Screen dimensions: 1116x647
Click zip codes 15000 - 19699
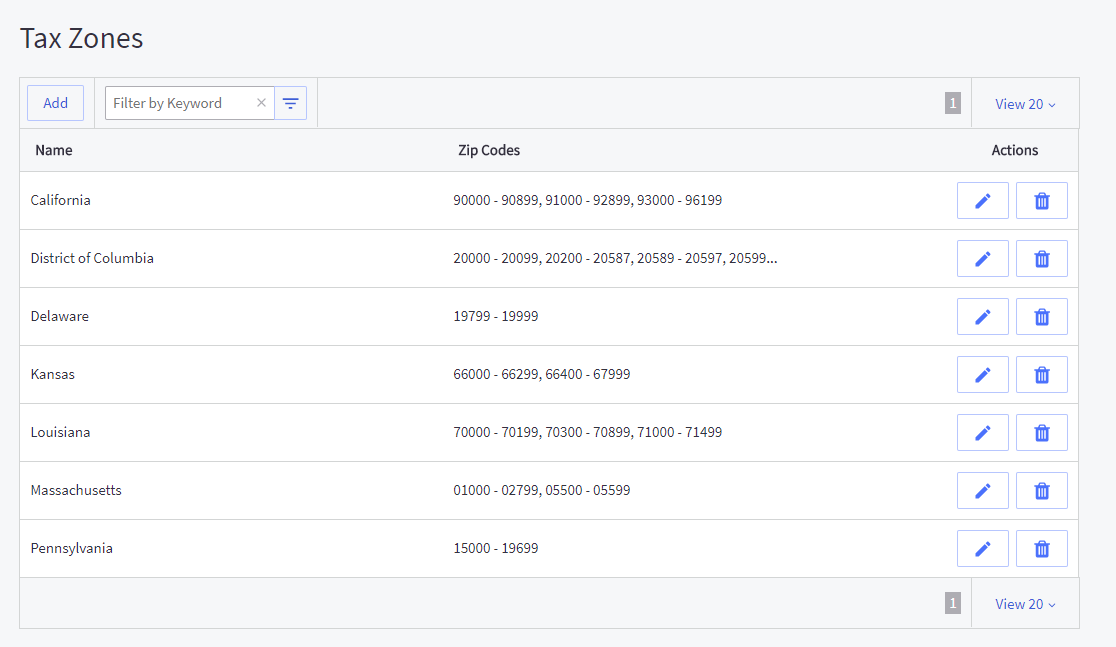(495, 548)
